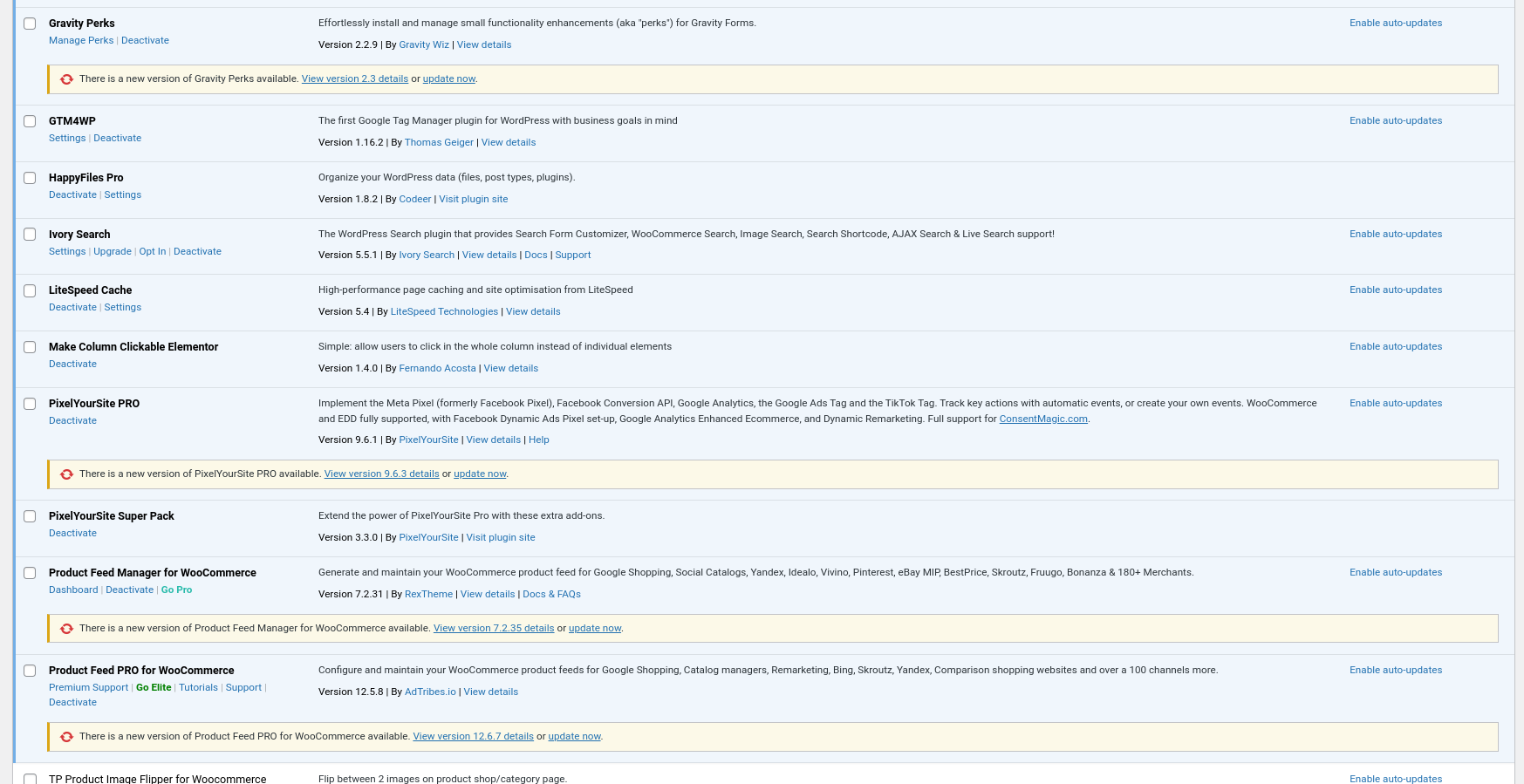Open Manage Perks for Gravity Perks
1524x784 pixels.
pyautogui.click(x=81, y=41)
